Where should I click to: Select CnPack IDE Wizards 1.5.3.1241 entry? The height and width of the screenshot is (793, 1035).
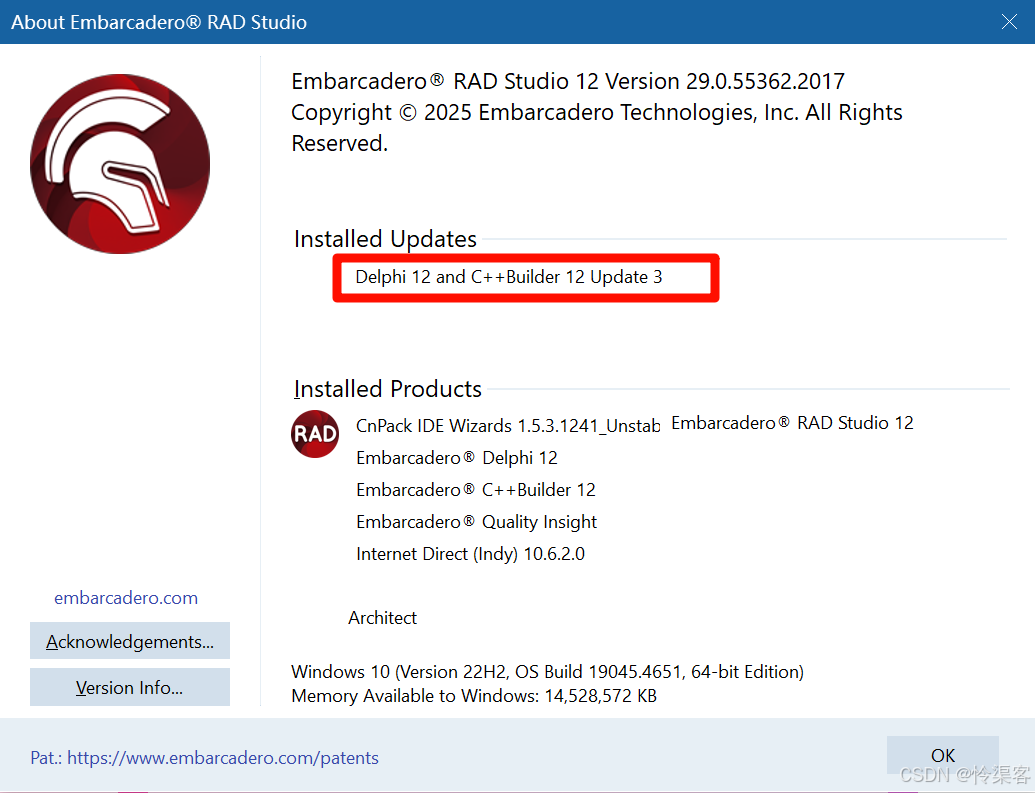[507, 426]
